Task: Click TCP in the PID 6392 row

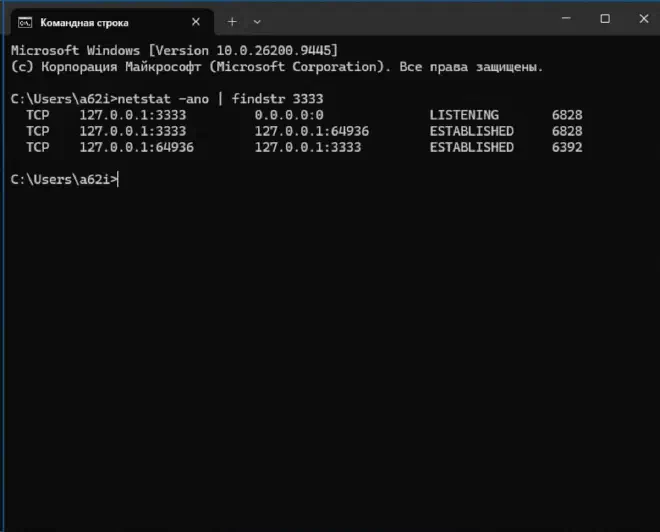Action: click(37, 147)
